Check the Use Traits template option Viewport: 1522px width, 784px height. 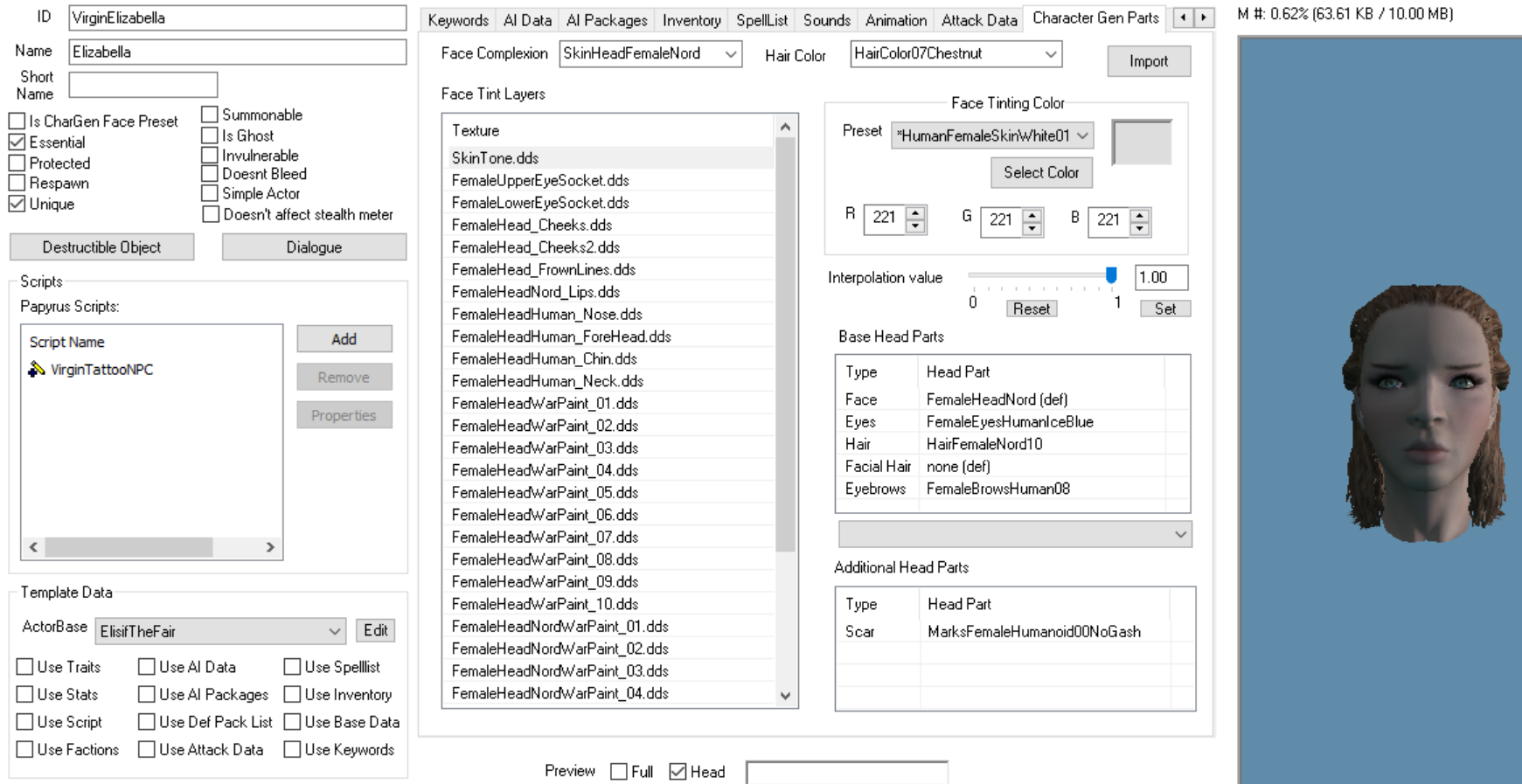tap(24, 667)
